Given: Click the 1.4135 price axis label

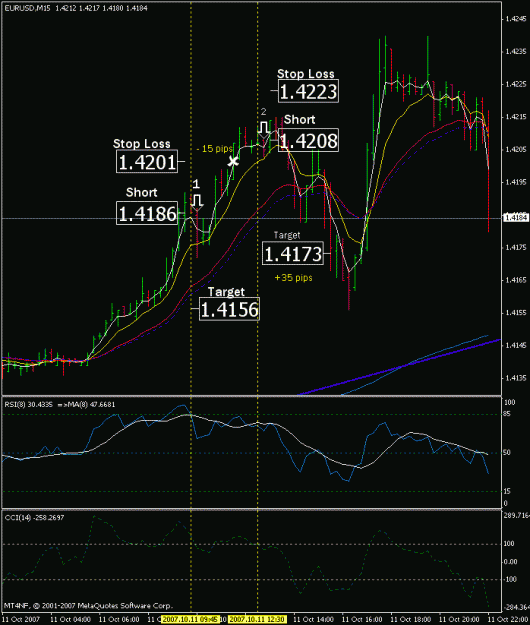Looking at the screenshot, I should tap(516, 378).
